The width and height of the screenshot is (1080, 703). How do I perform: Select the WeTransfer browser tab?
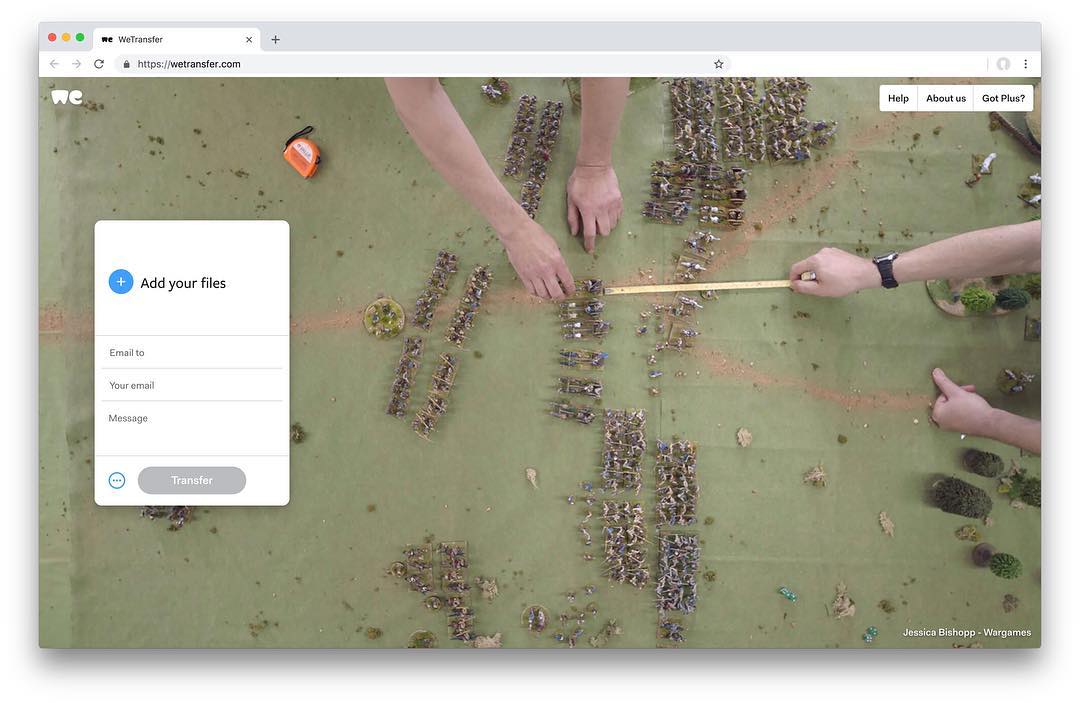pos(177,39)
